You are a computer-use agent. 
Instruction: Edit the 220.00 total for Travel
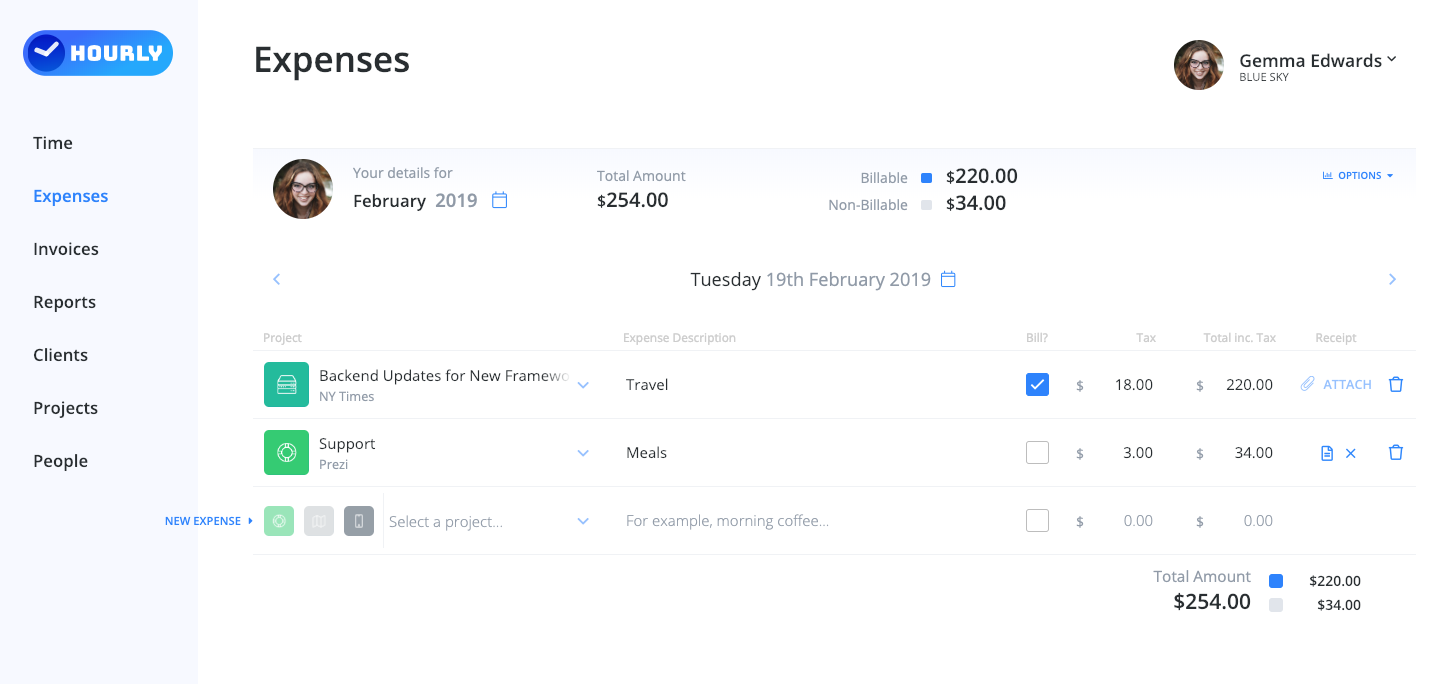click(1250, 385)
